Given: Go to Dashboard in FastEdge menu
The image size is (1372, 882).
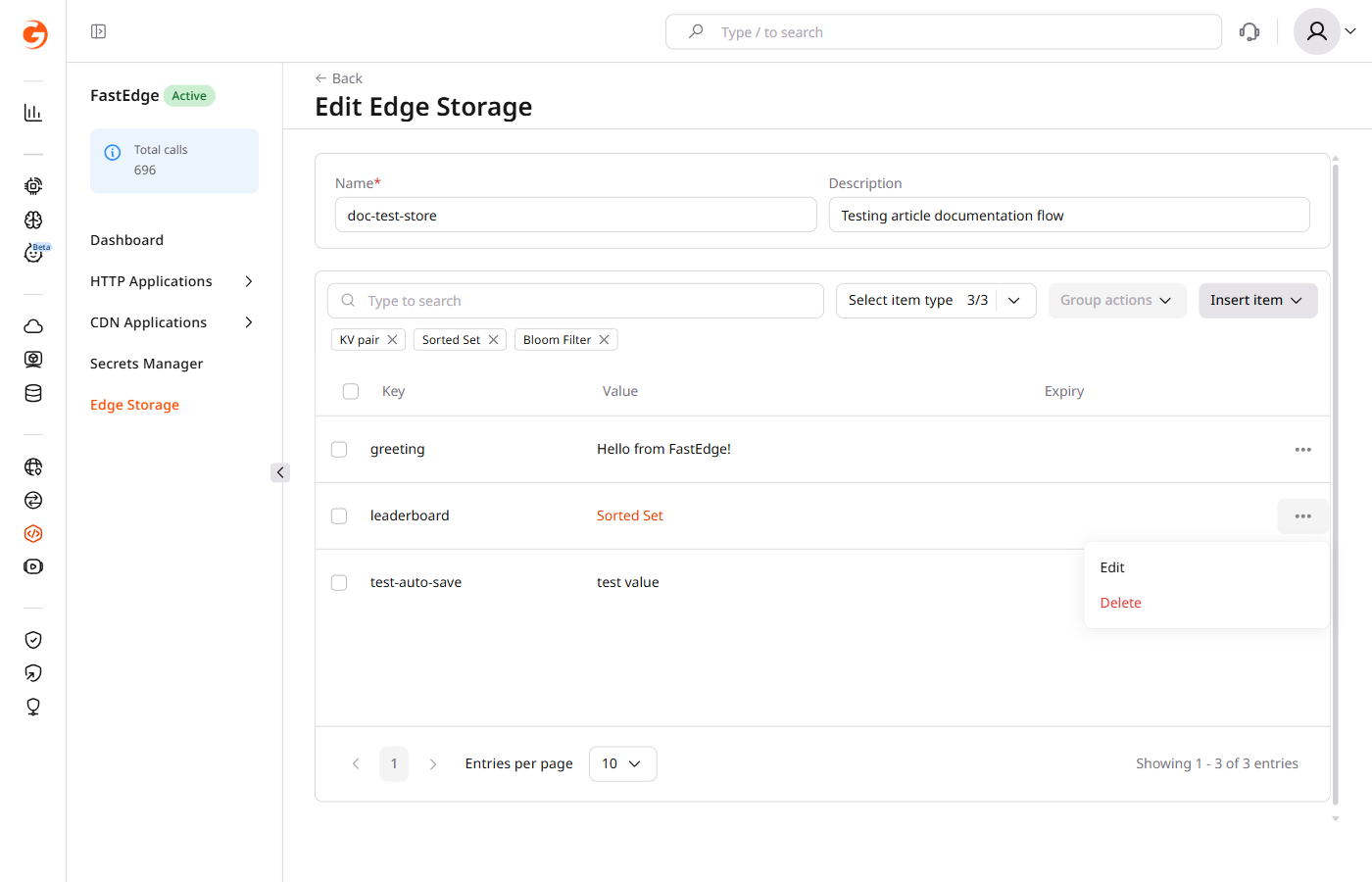Looking at the screenshot, I should coord(126,240).
